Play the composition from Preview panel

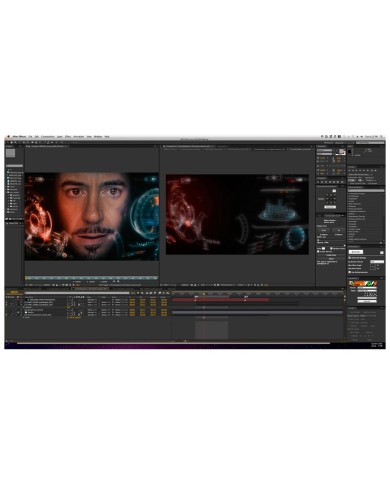356,170
